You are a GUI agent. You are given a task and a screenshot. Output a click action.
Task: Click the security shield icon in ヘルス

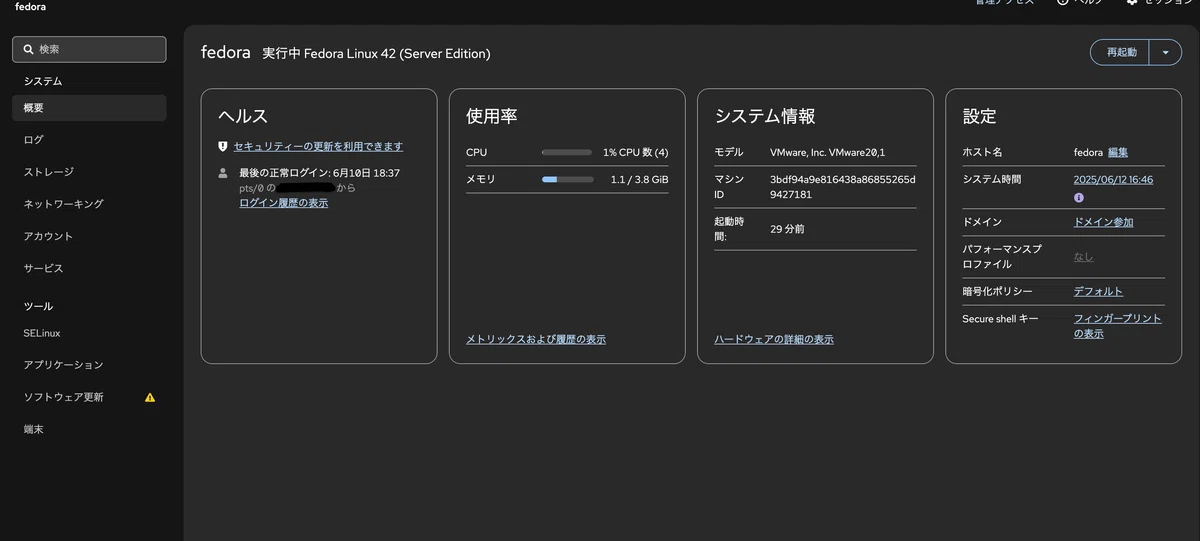[223, 146]
